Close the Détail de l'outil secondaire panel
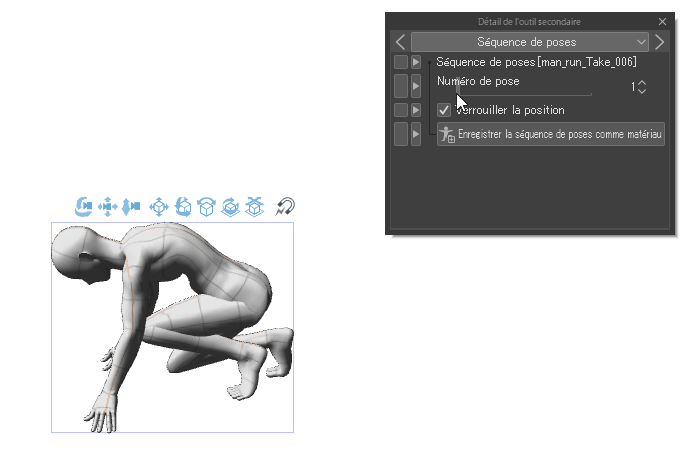 pyautogui.click(x=662, y=21)
